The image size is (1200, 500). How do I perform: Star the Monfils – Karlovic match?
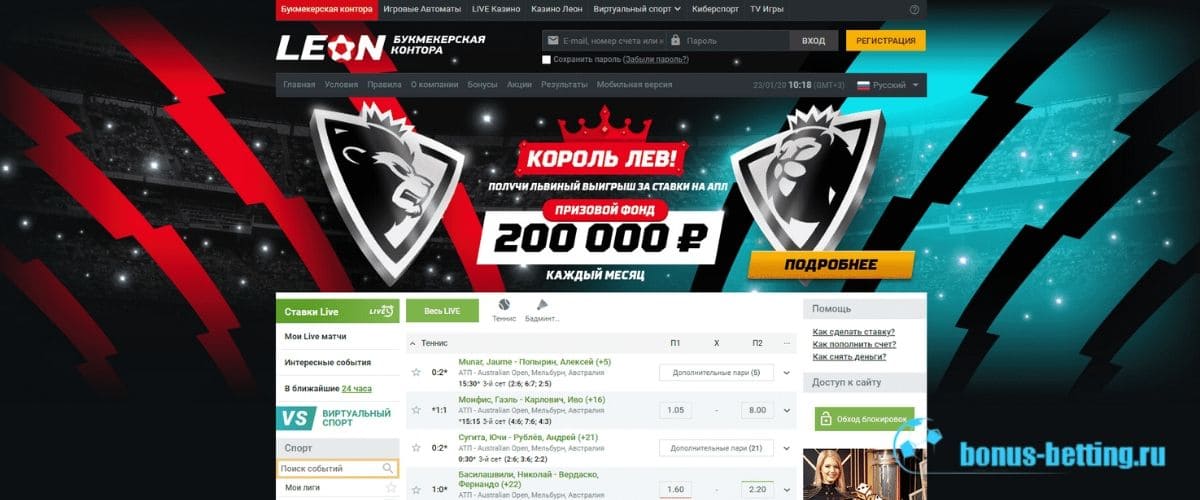[416, 410]
